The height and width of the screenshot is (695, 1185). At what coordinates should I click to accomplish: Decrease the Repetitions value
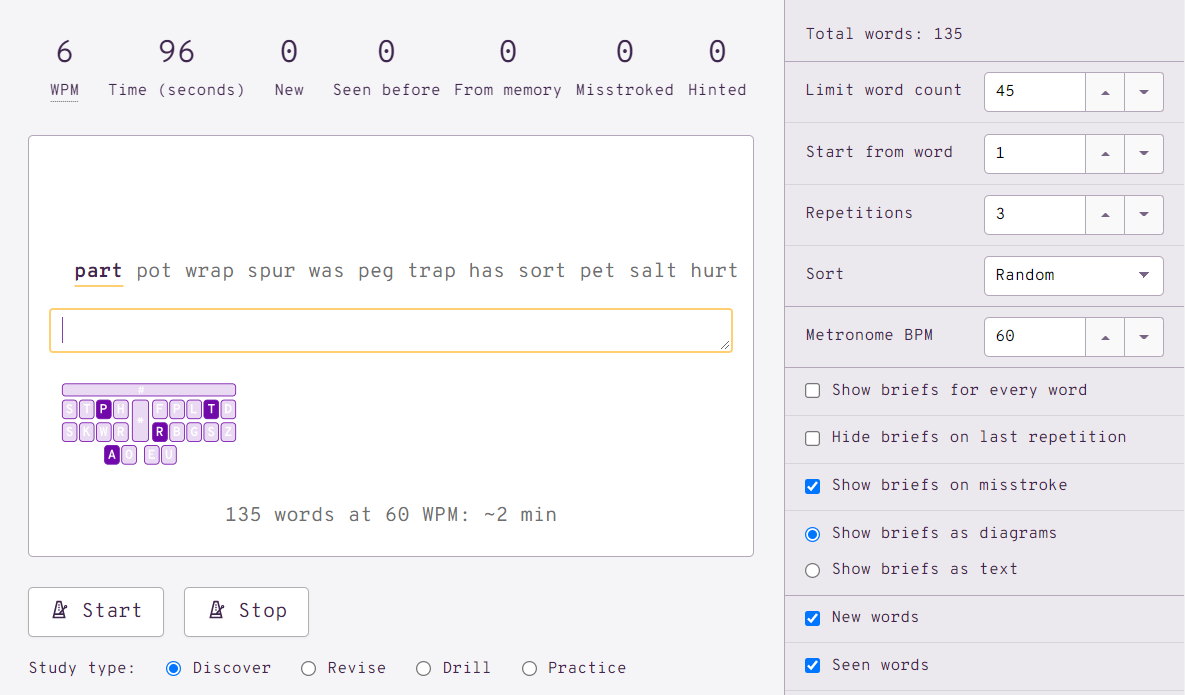[1144, 214]
